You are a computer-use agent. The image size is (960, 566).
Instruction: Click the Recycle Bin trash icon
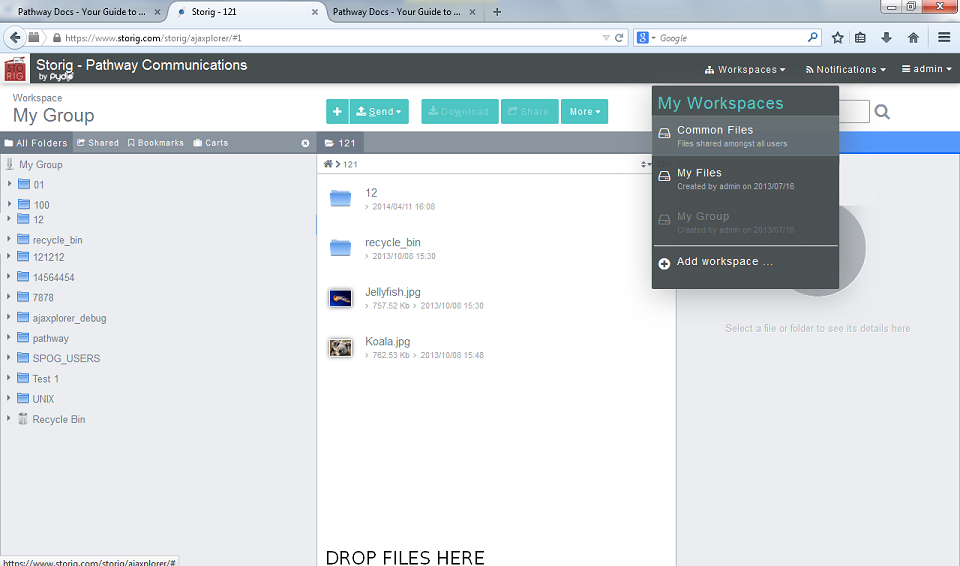coord(23,418)
